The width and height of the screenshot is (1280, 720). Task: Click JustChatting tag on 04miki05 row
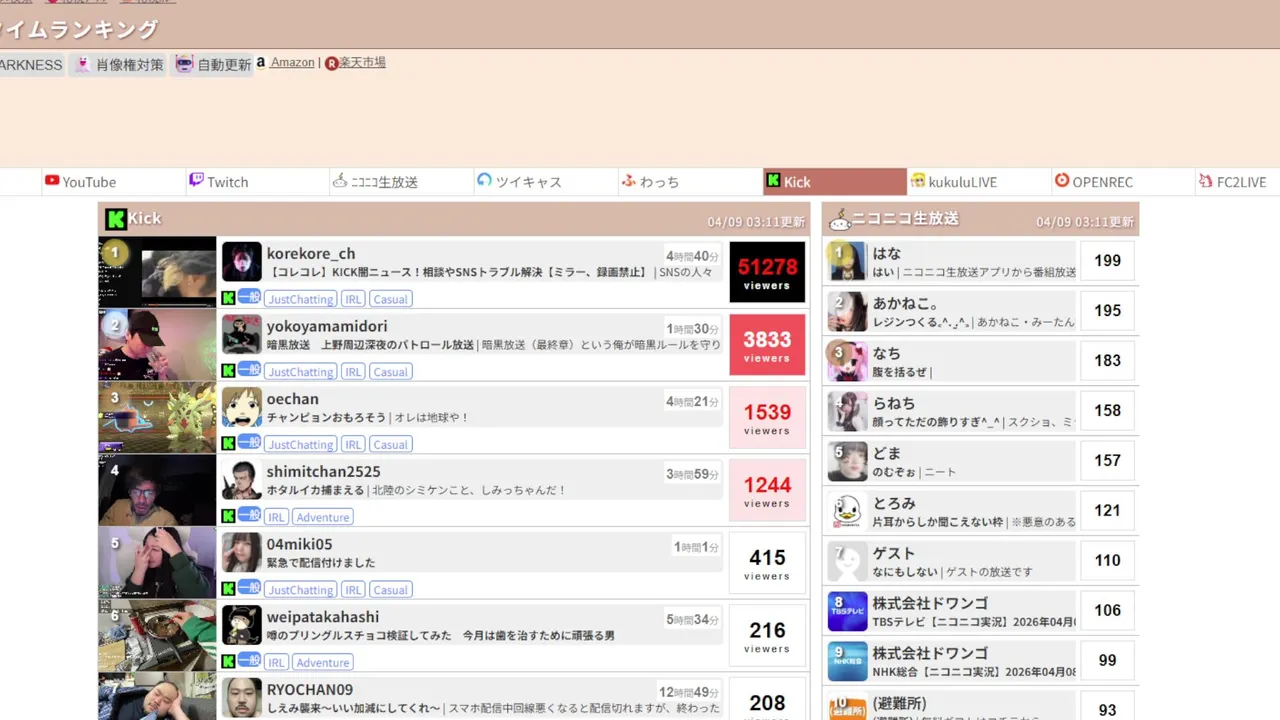[x=301, y=590]
